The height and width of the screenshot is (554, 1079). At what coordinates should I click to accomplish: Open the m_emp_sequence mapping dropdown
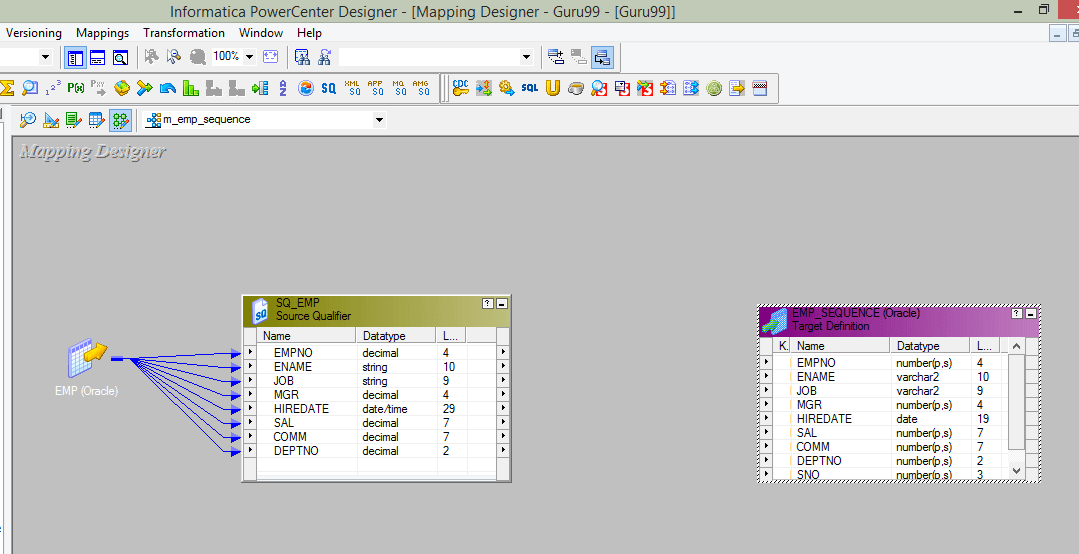(x=379, y=120)
